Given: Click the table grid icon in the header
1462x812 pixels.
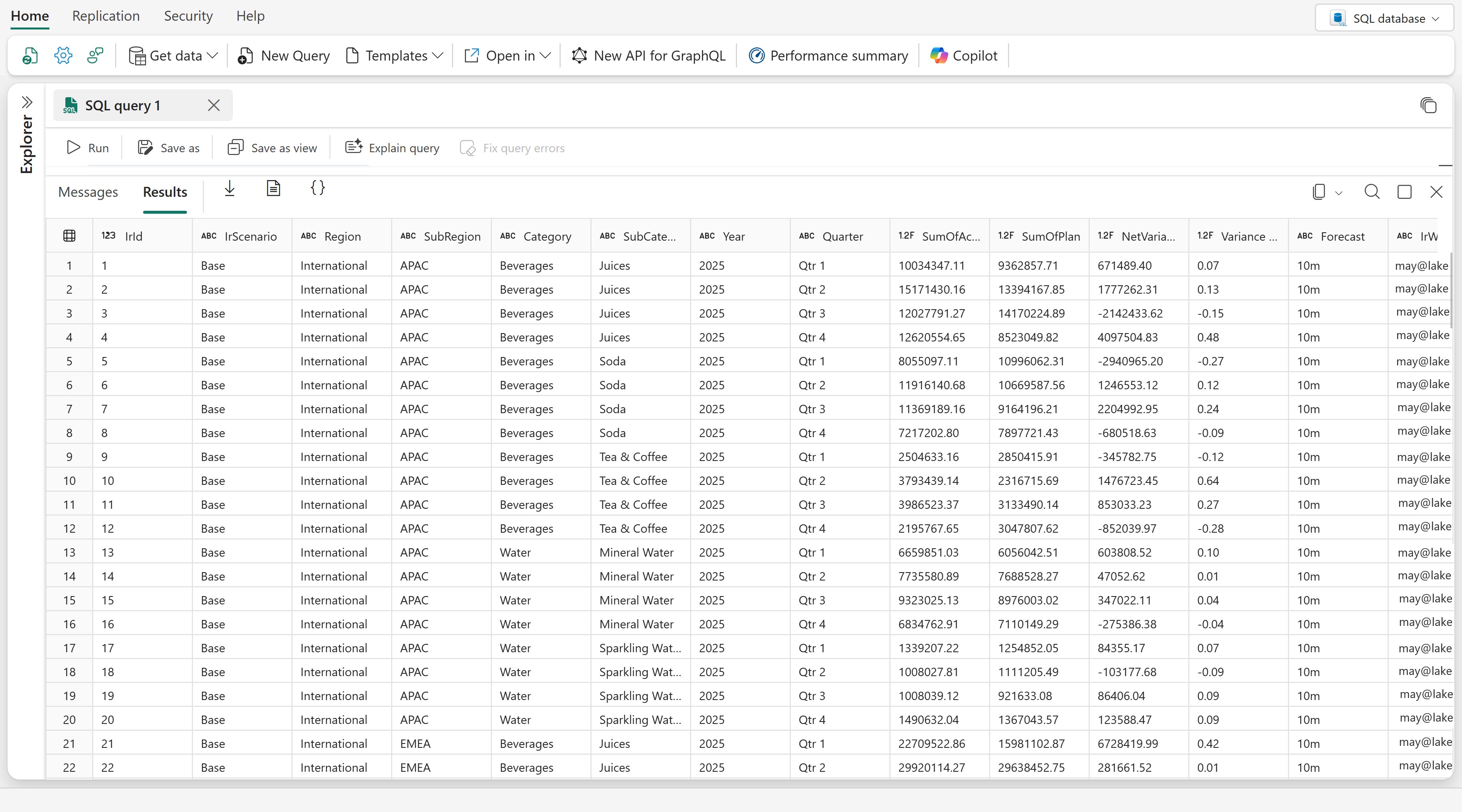Looking at the screenshot, I should click(x=69, y=236).
